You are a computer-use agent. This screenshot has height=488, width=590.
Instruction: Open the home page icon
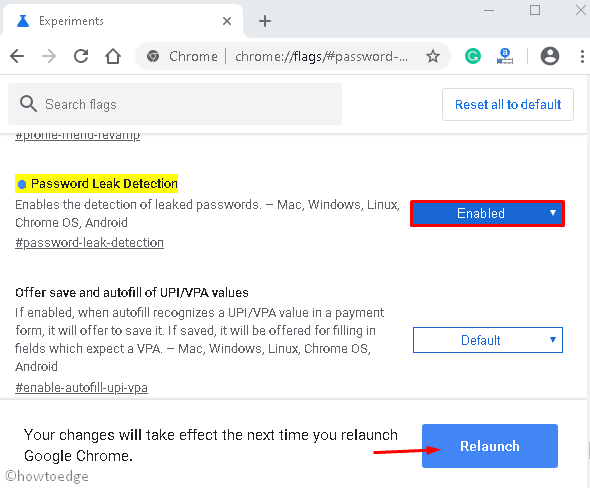point(113,56)
